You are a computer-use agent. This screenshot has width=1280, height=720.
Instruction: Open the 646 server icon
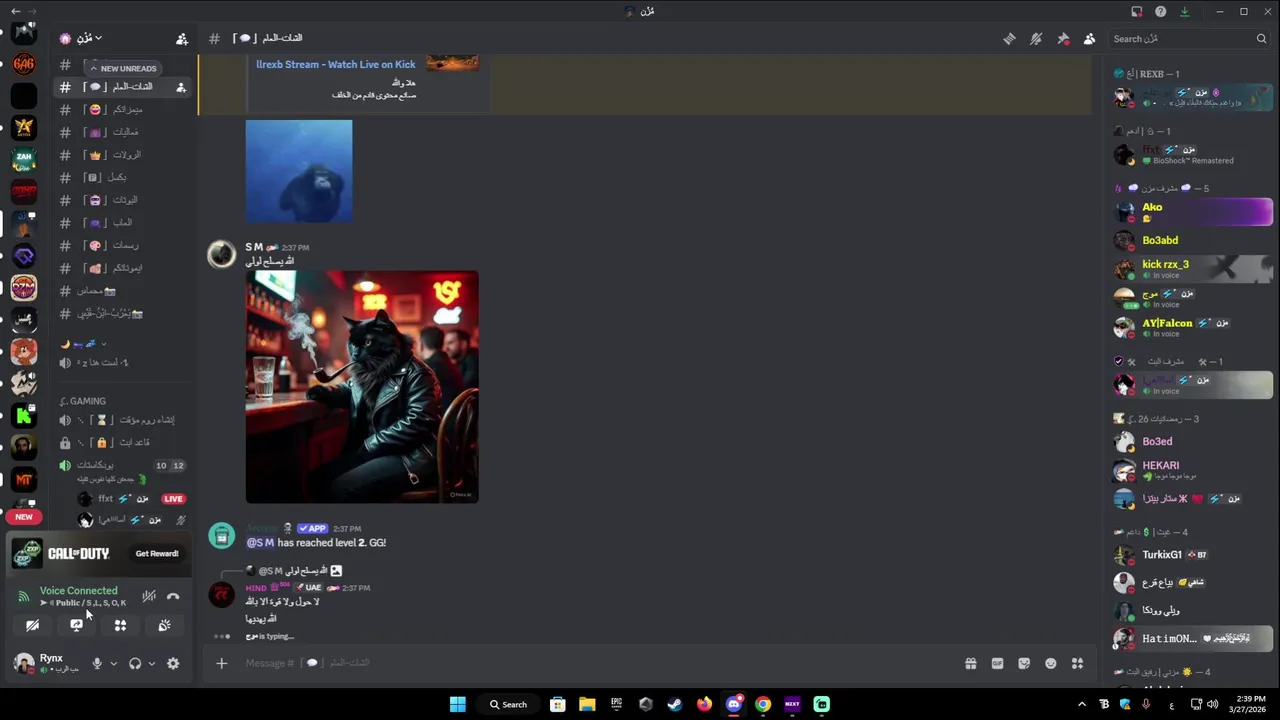click(24, 64)
